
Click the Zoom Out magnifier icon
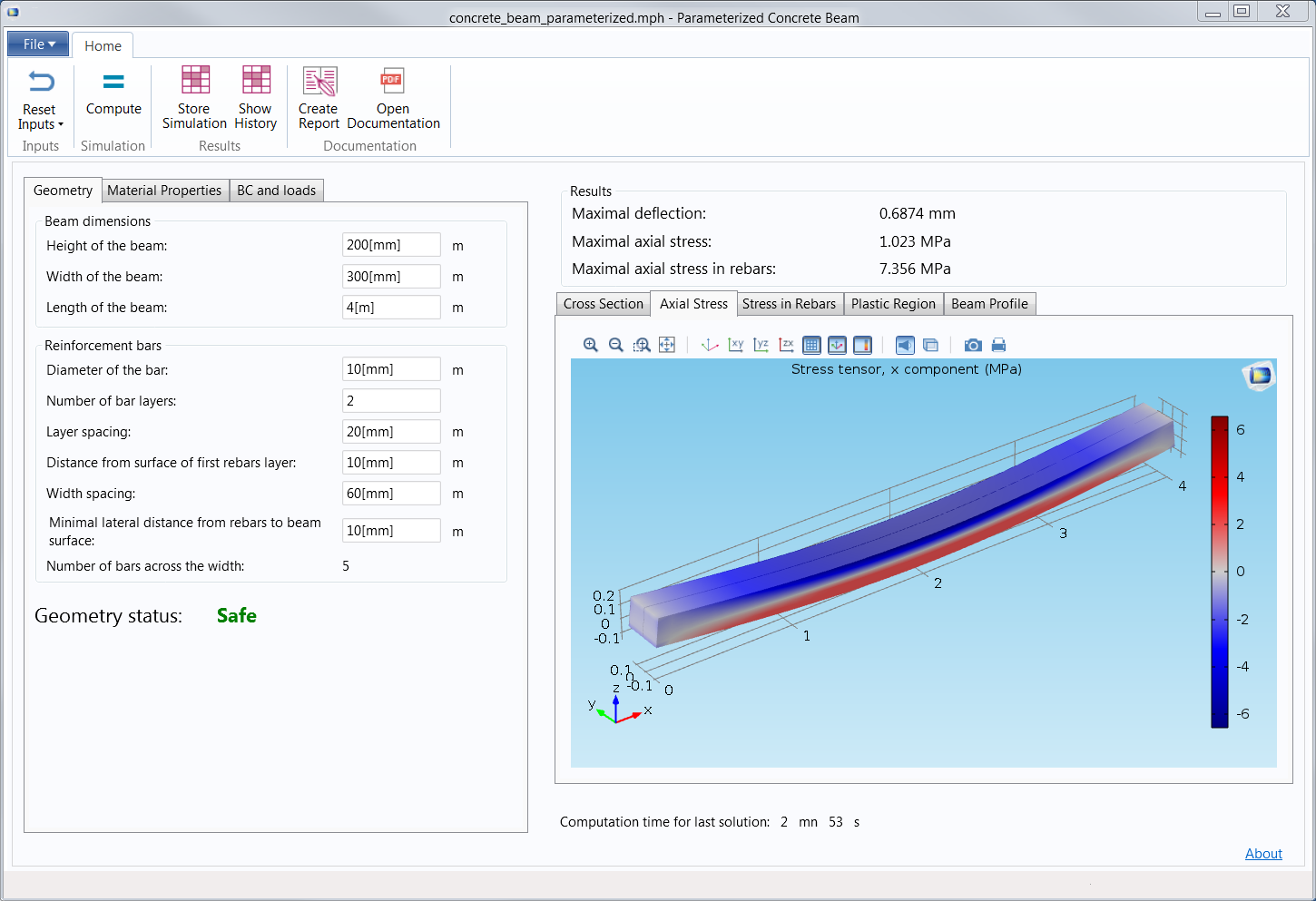point(616,345)
